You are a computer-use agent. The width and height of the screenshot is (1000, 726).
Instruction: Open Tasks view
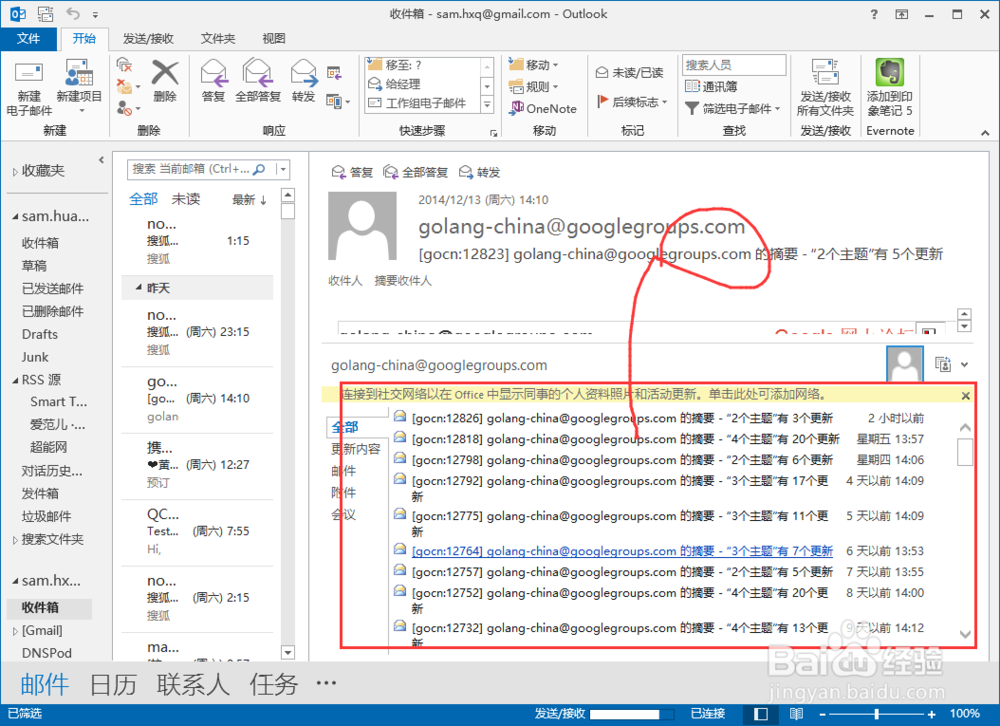pos(274,685)
